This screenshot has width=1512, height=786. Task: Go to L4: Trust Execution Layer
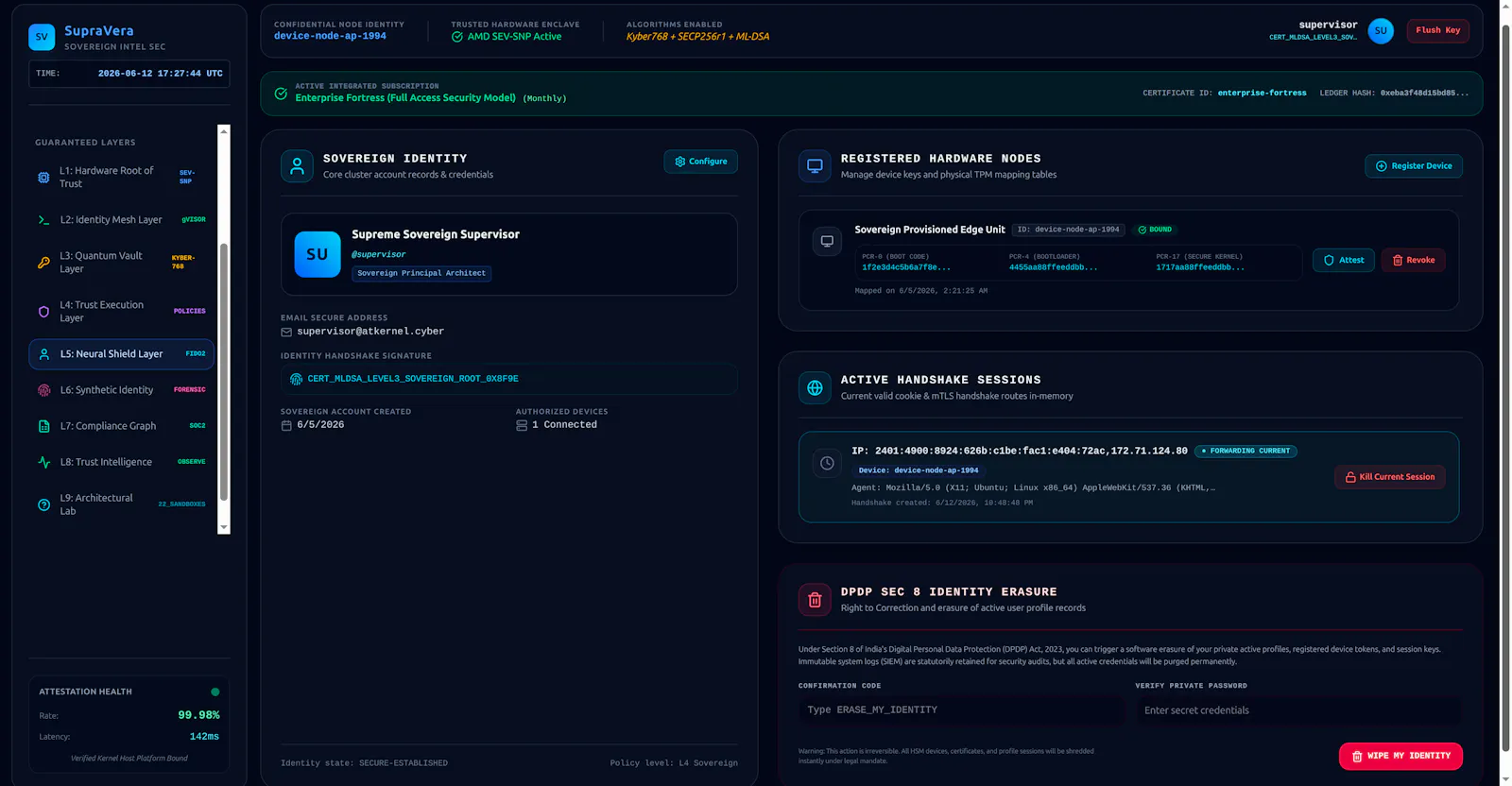[121, 312]
